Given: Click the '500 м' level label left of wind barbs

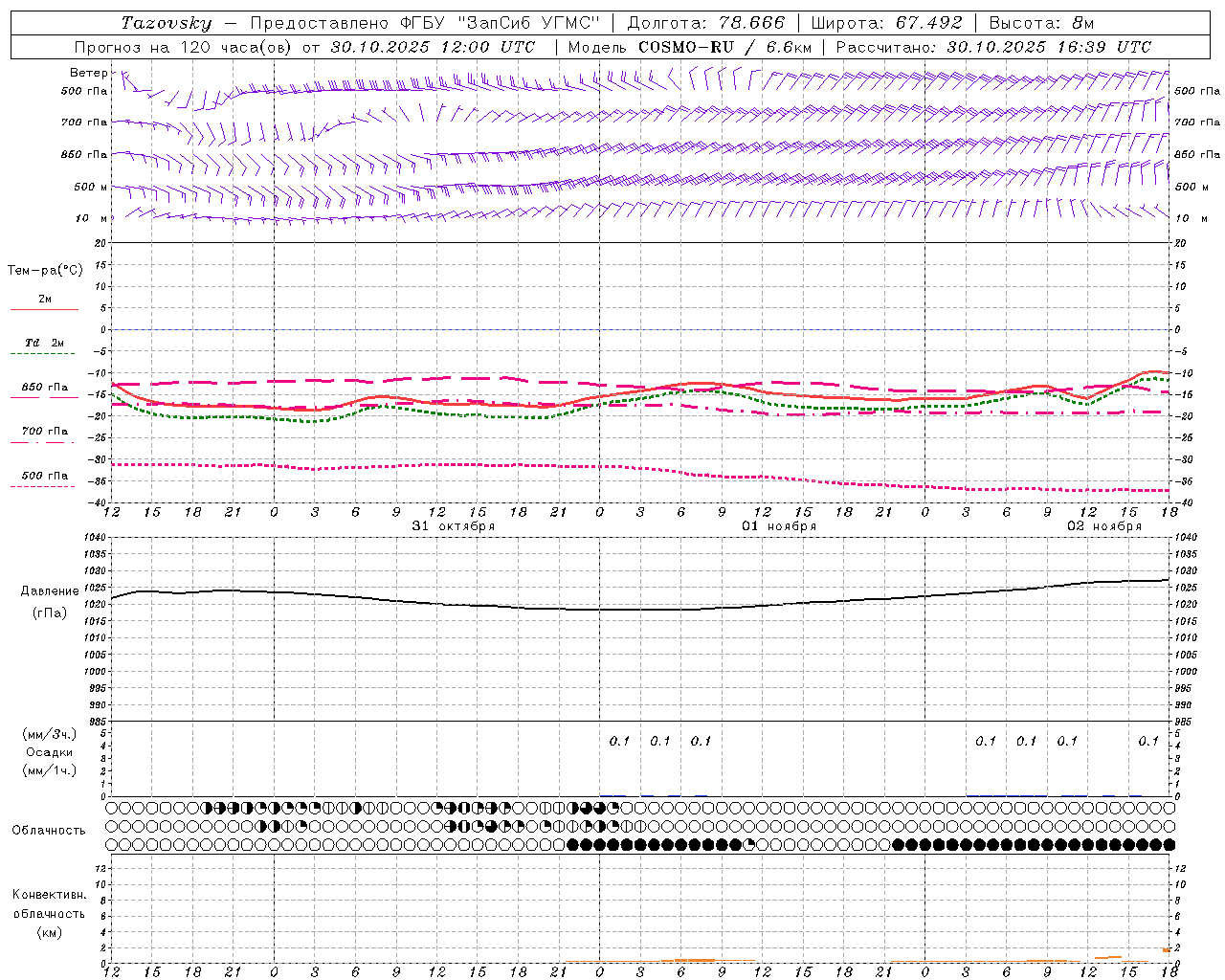Looking at the screenshot, I should pos(91,187).
